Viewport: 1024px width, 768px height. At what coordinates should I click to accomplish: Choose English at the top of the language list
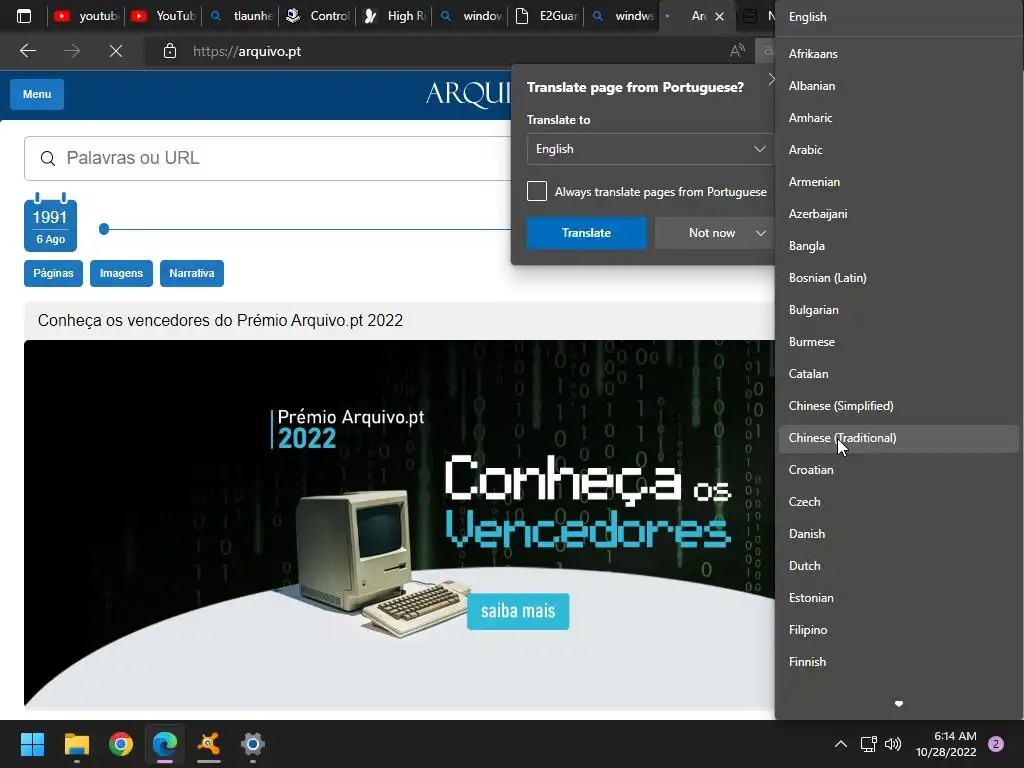(x=899, y=17)
